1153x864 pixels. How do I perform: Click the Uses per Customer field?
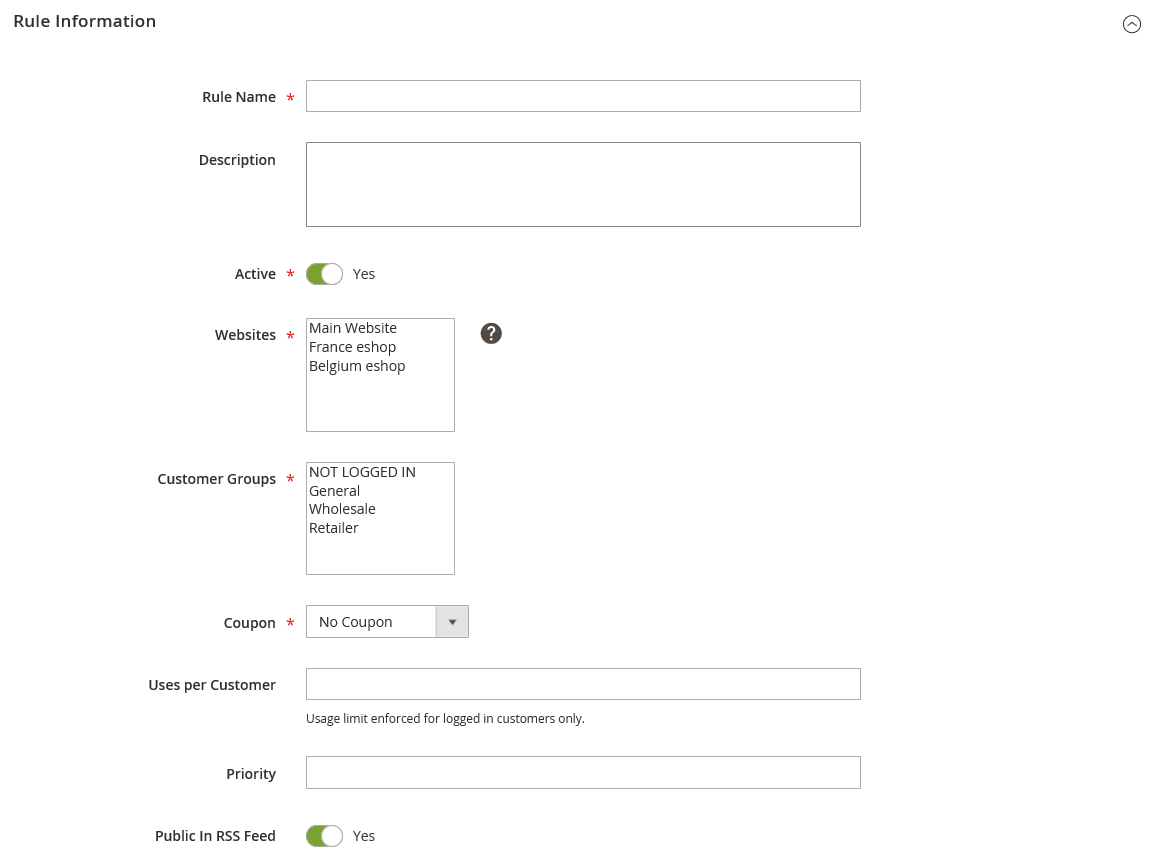point(583,684)
